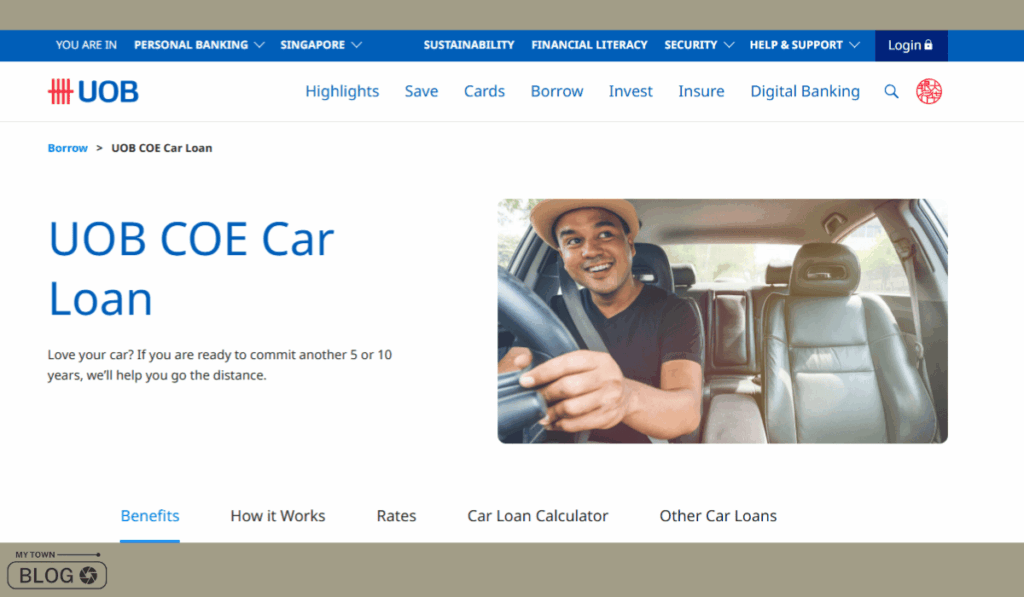Switch to the Rates tab
The image size is (1024, 597).
[x=396, y=516]
